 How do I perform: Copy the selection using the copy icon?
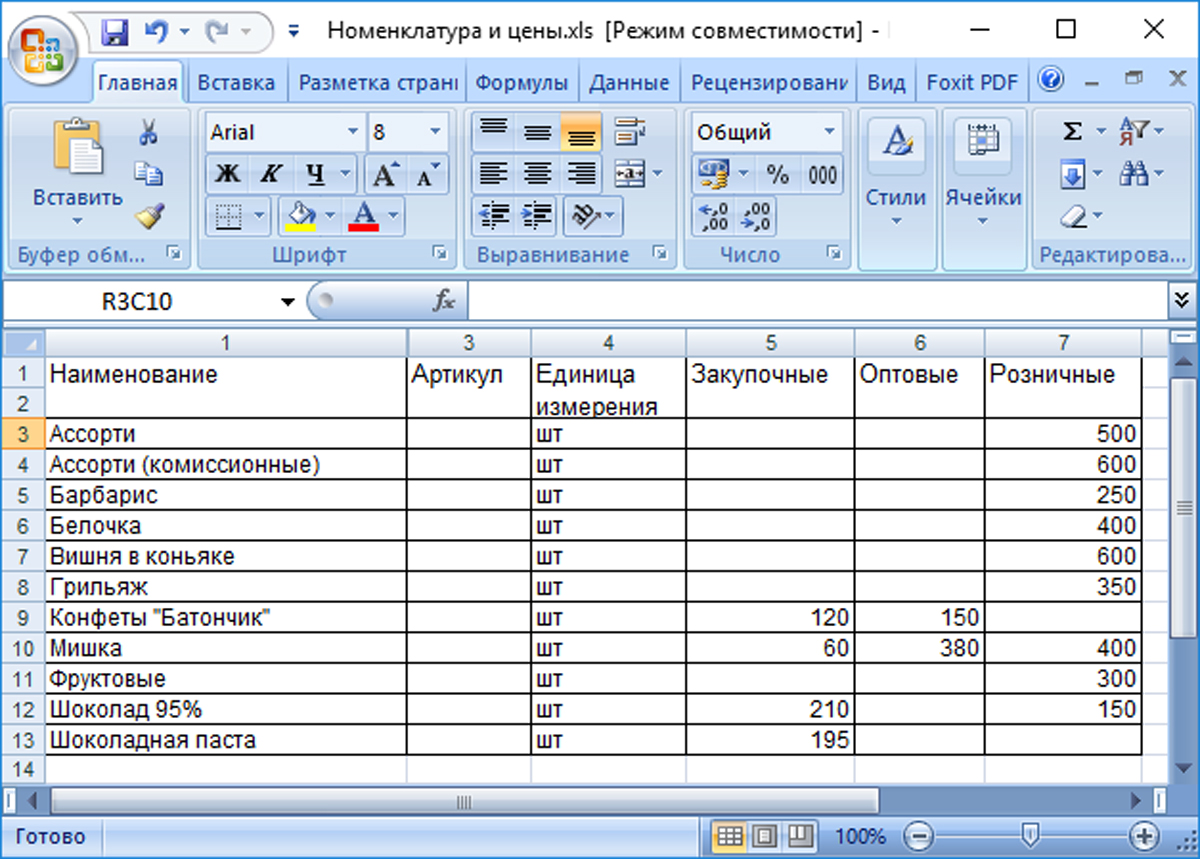click(x=148, y=173)
